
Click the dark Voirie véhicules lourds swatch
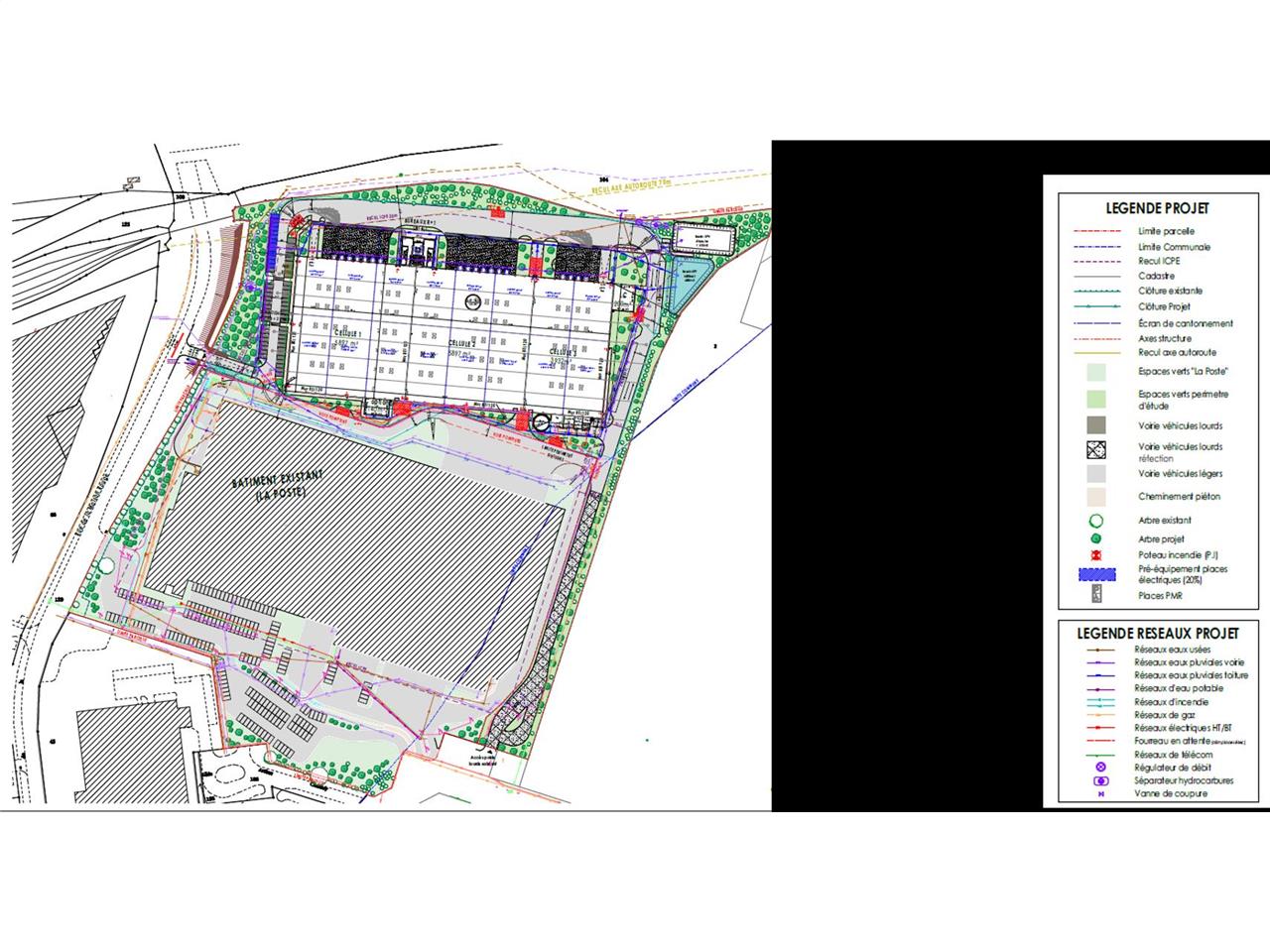point(1096,425)
